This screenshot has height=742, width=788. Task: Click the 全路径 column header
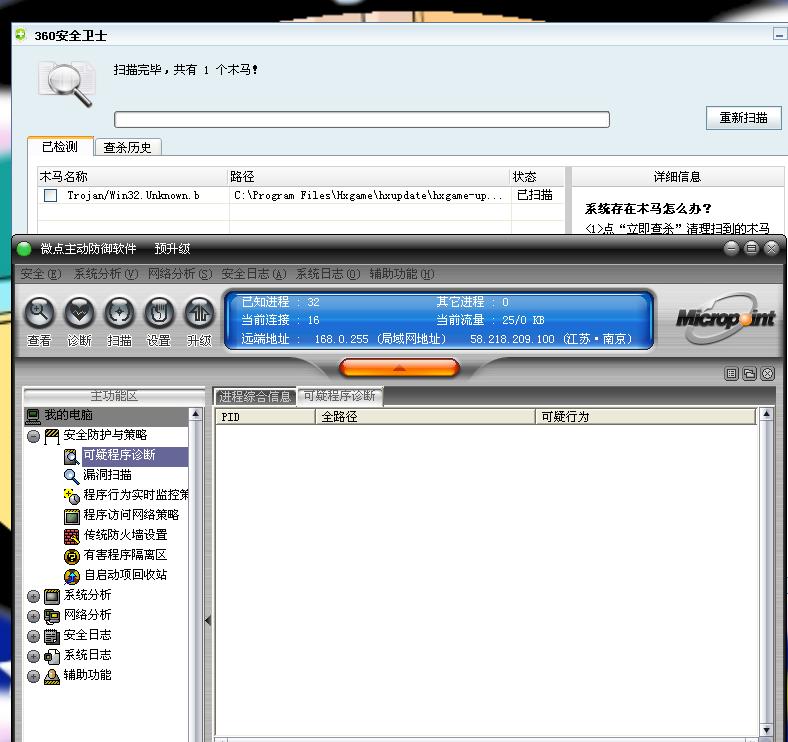(425, 417)
